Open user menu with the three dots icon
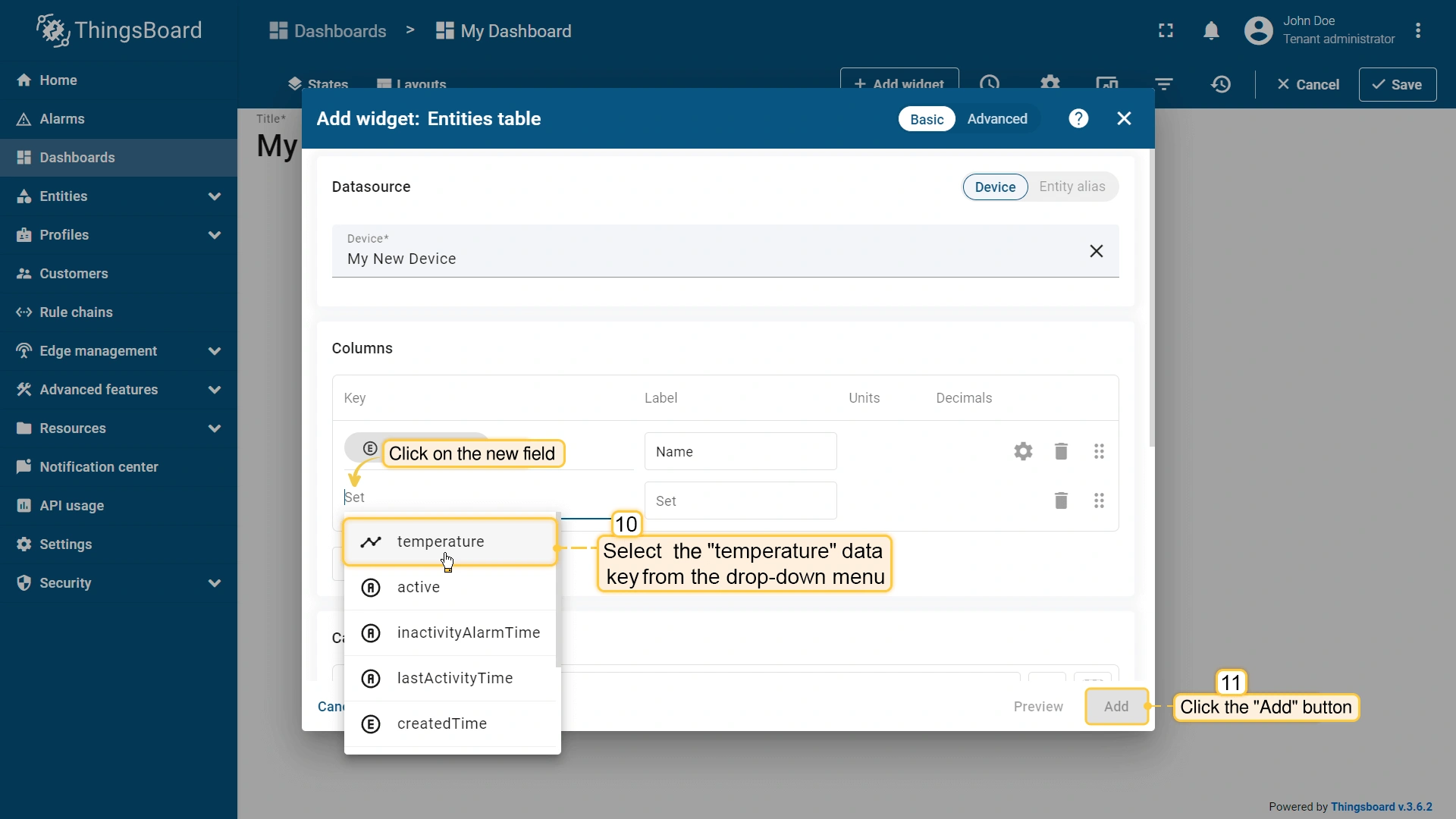The width and height of the screenshot is (1456, 819). (x=1417, y=31)
